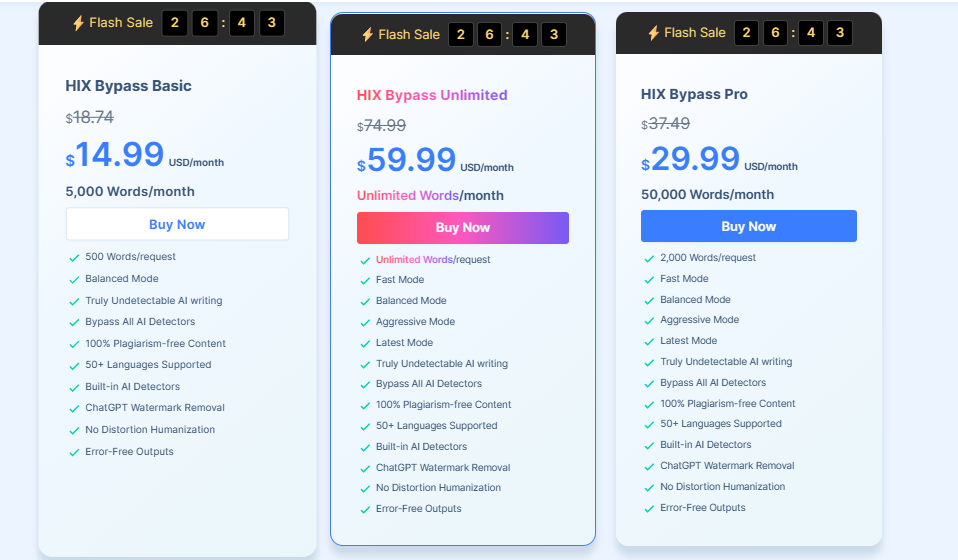The width and height of the screenshot is (958, 560).
Task: Click the lightning bolt icon on Pro plan
Action: (653, 33)
